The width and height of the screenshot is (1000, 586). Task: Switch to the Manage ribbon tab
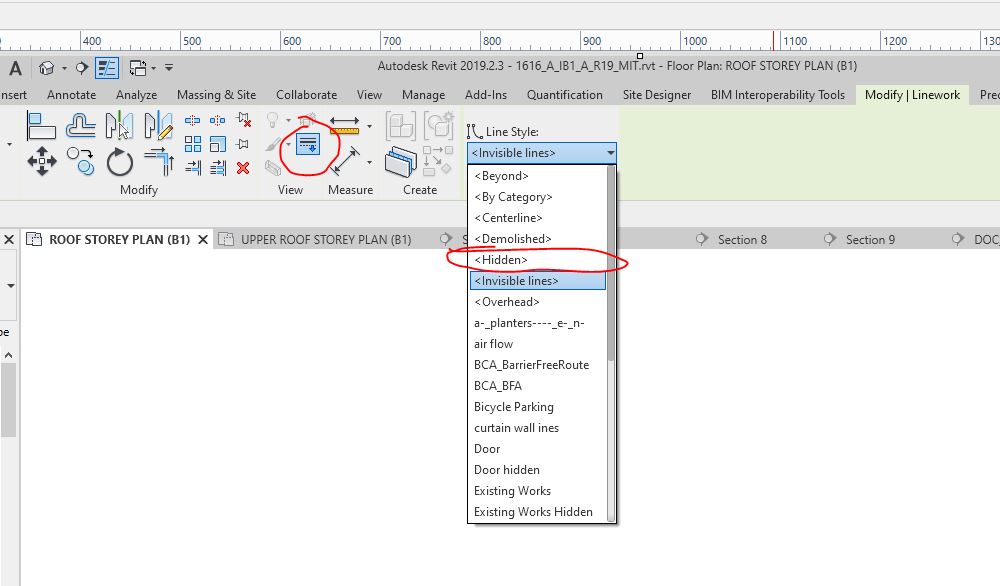423,94
